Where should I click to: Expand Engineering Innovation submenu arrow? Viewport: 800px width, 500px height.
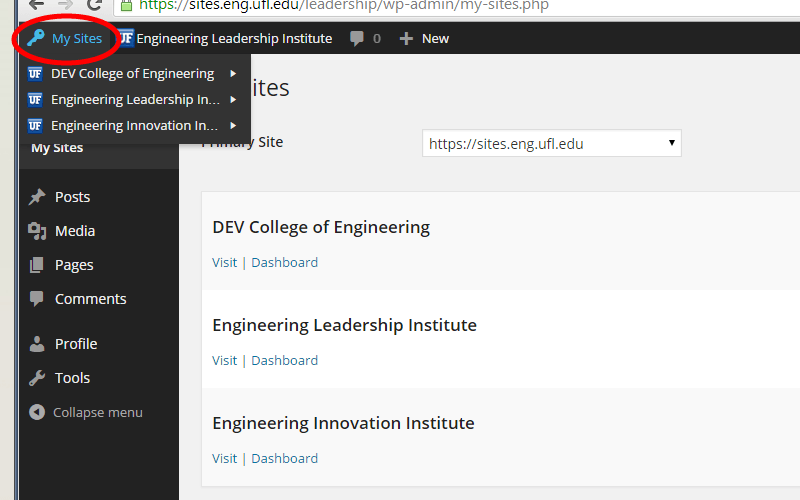(x=233, y=125)
